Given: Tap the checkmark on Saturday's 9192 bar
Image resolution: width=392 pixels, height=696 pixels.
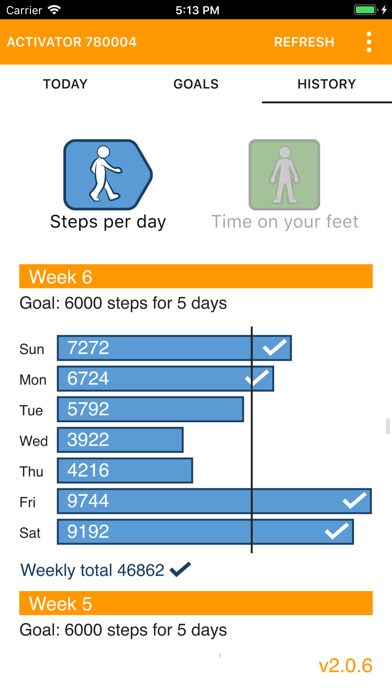Looking at the screenshot, I should click(x=337, y=531).
